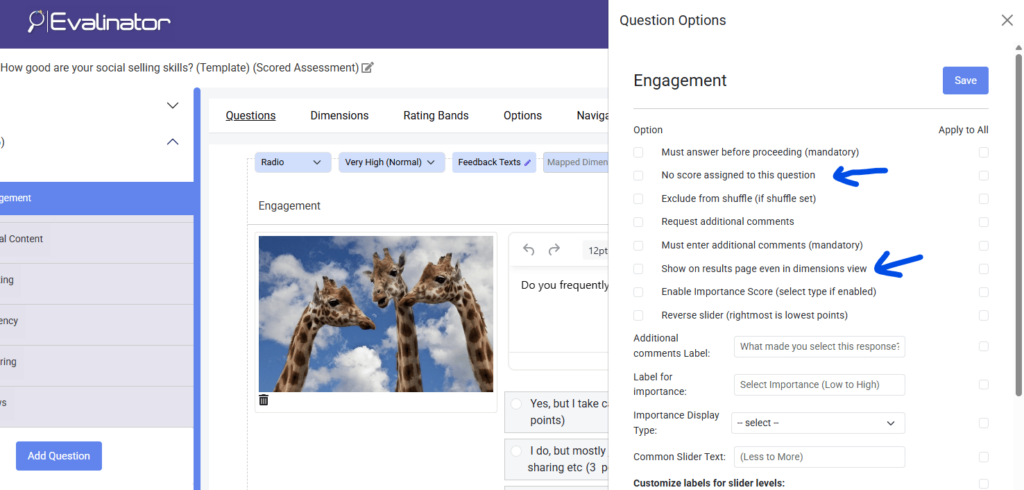This screenshot has width=1024, height=490.
Task: Apply Common Slider Text to all
Action: point(984,457)
